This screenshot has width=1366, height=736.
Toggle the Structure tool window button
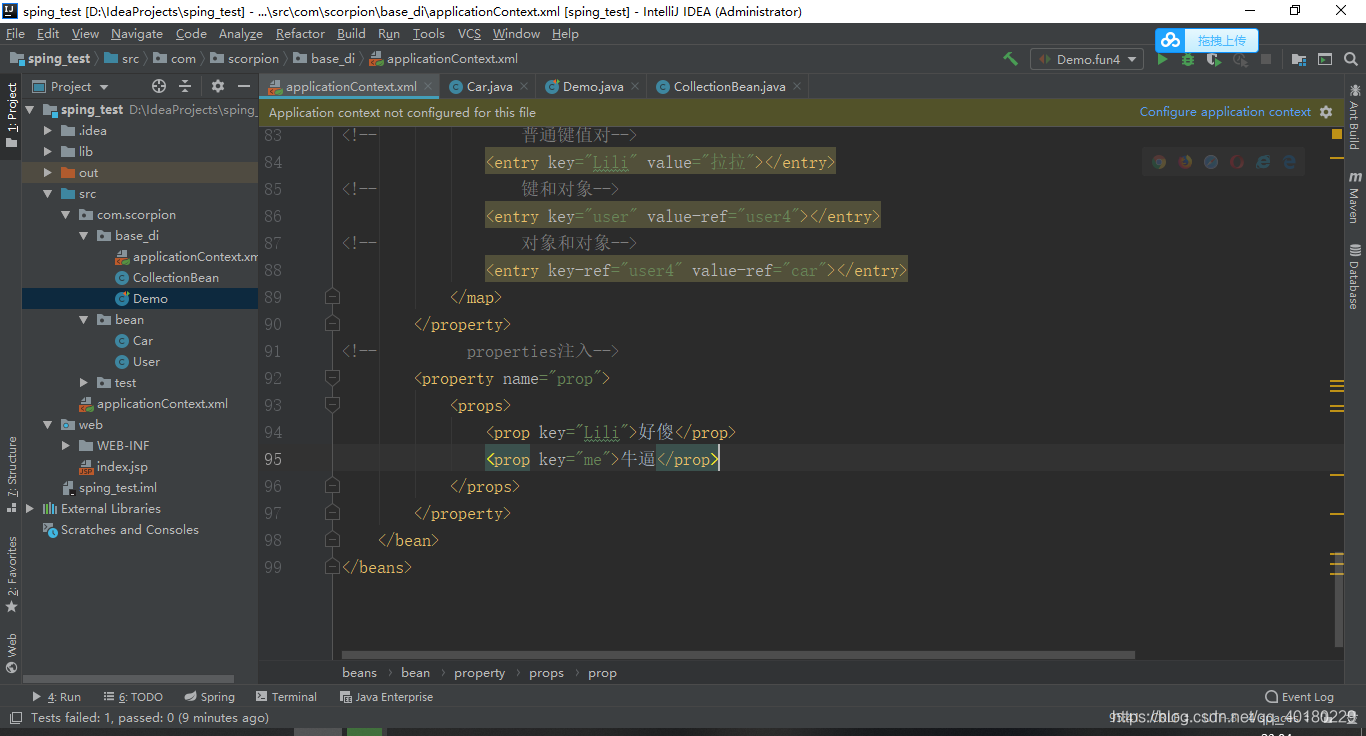point(11,474)
